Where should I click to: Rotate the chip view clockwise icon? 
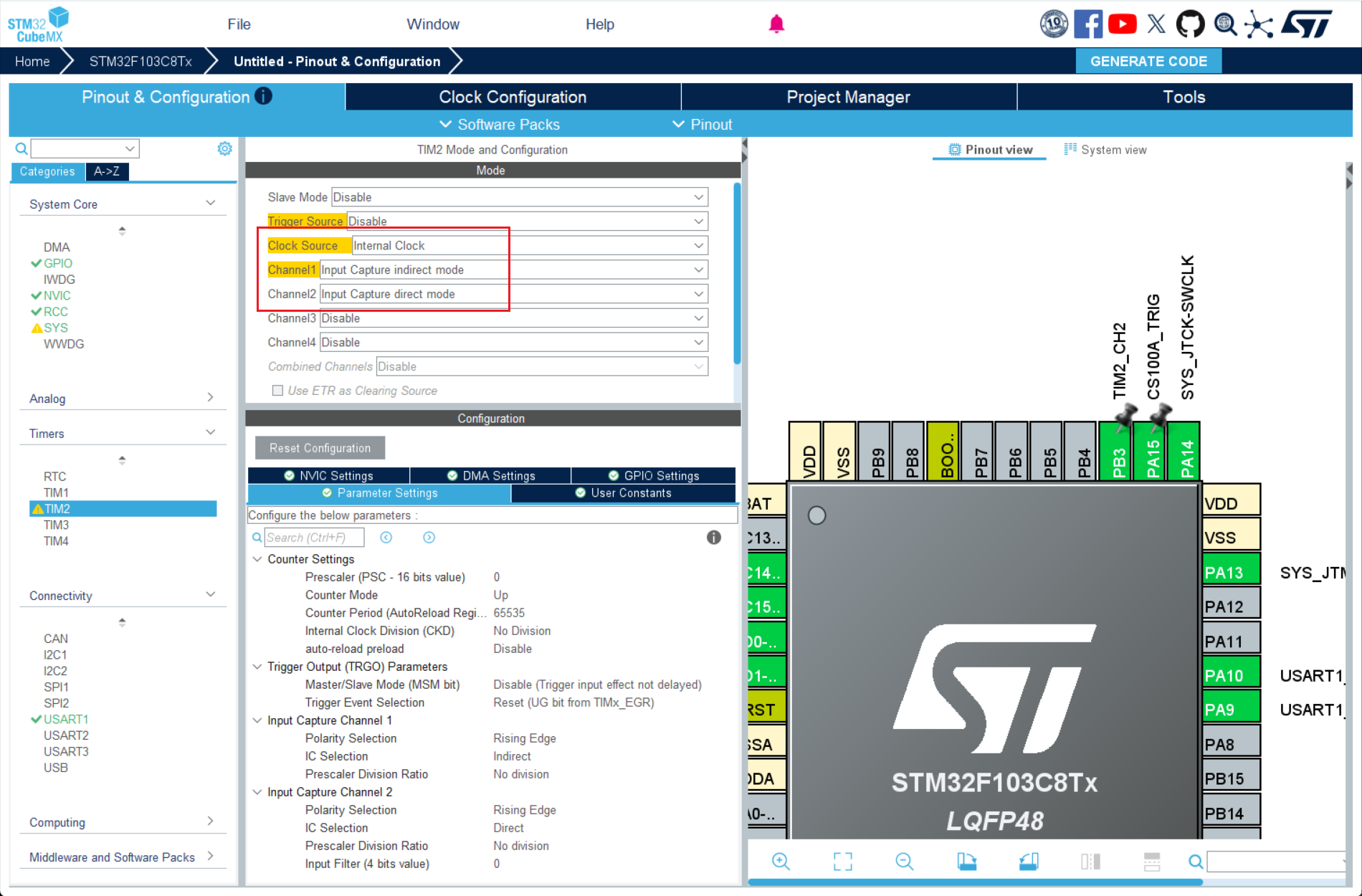tap(967, 861)
